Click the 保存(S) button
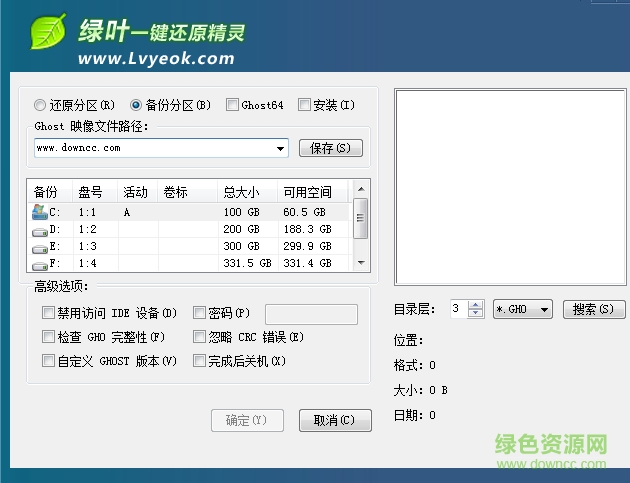 pyautogui.click(x=331, y=148)
